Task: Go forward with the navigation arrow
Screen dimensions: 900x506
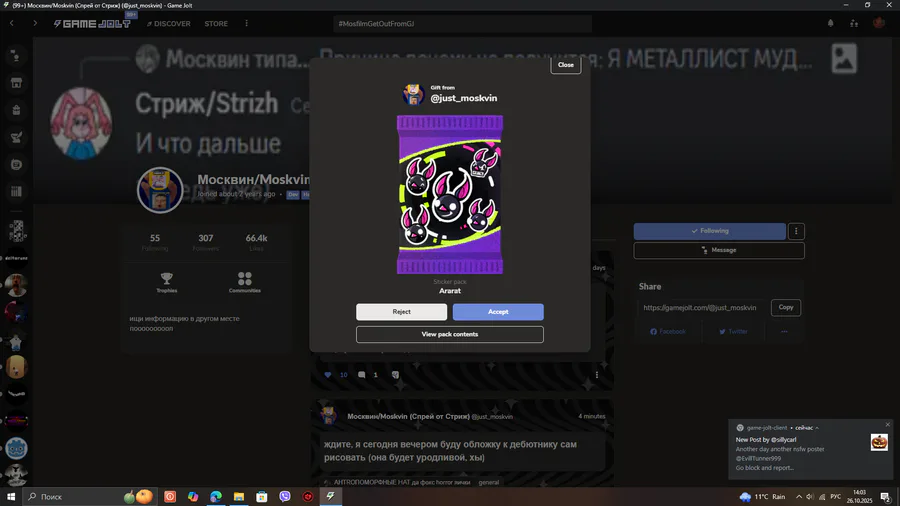Action: (35, 24)
